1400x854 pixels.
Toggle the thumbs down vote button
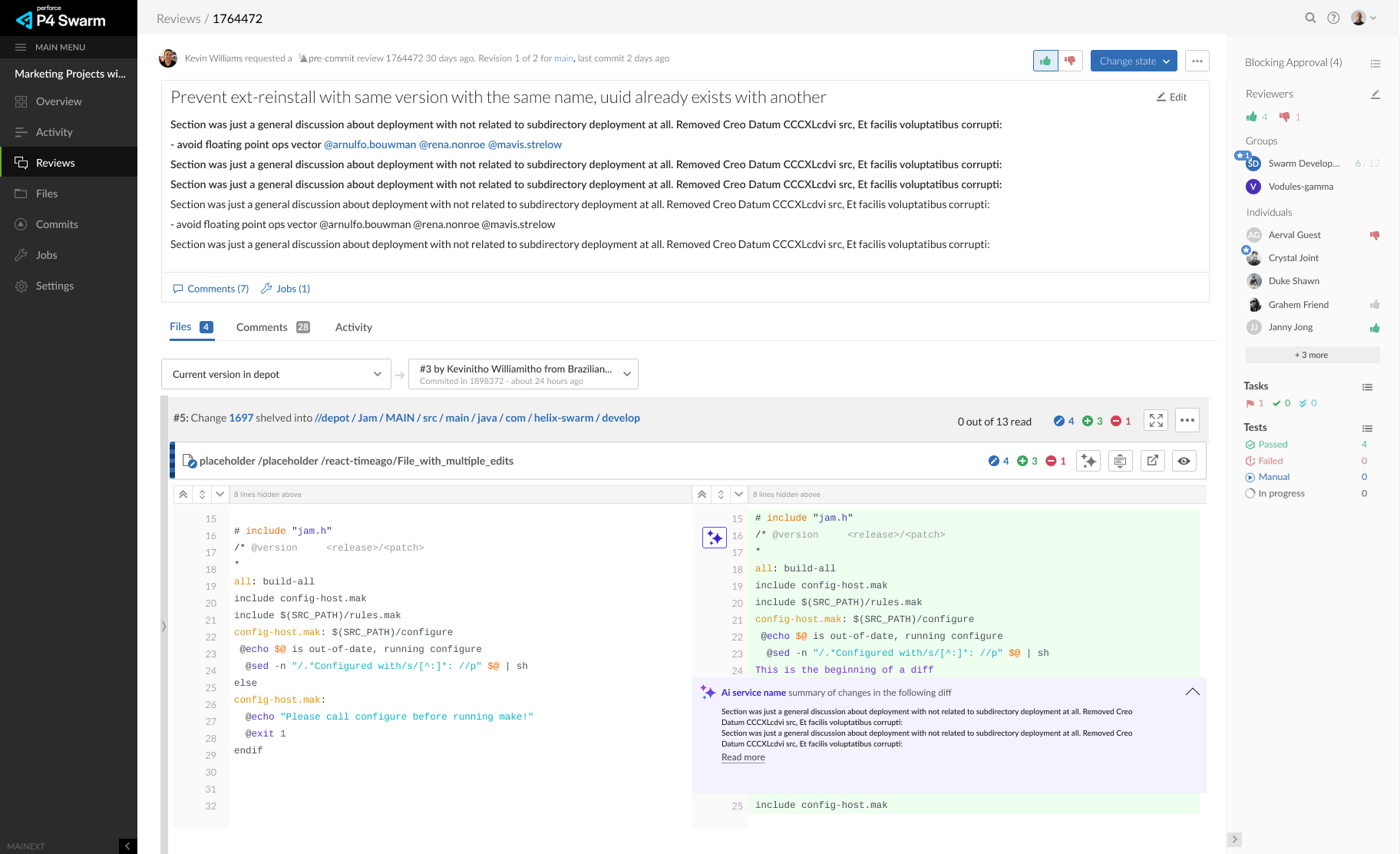pos(1070,61)
